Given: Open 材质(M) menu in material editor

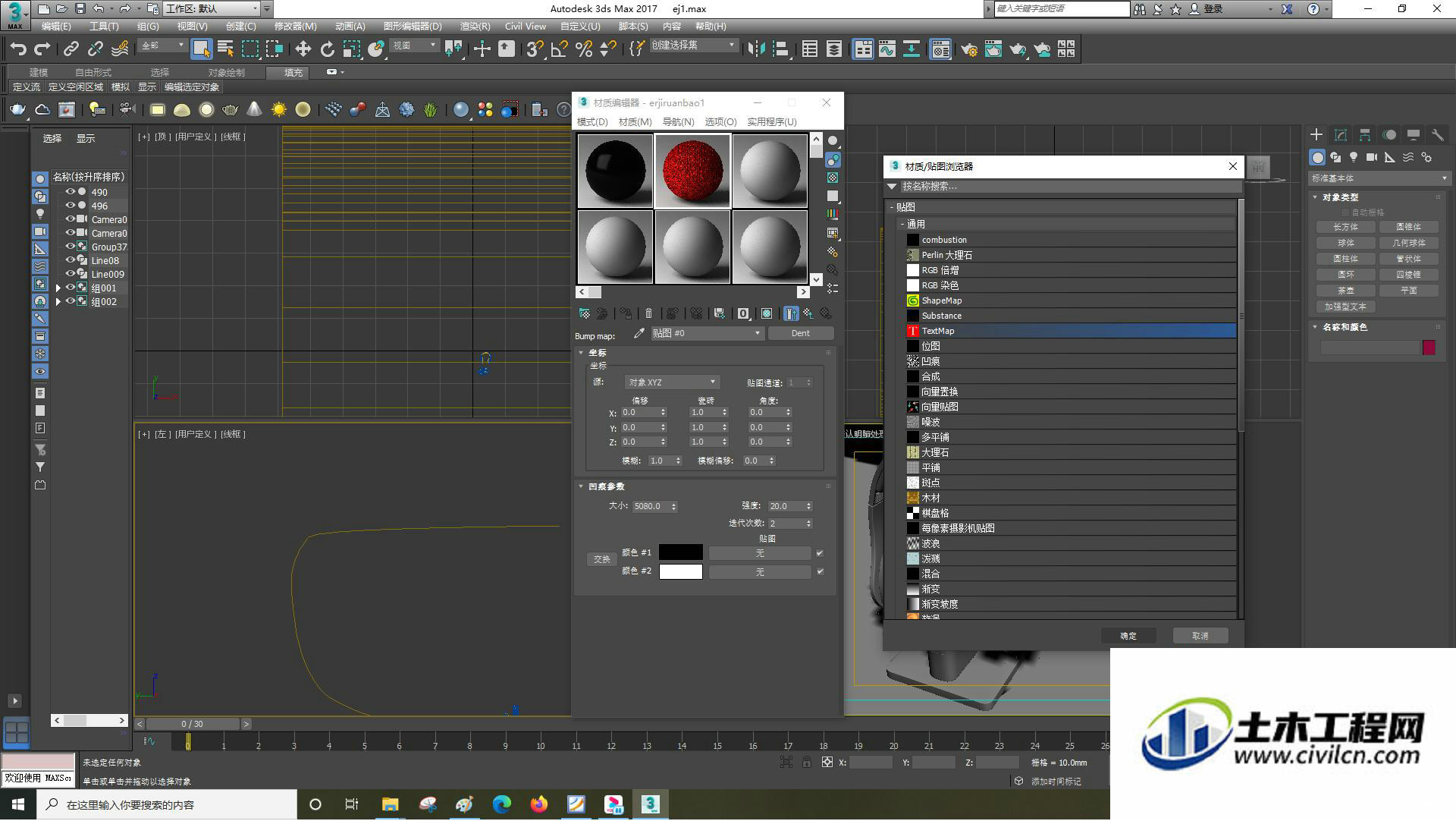Looking at the screenshot, I should tap(635, 121).
